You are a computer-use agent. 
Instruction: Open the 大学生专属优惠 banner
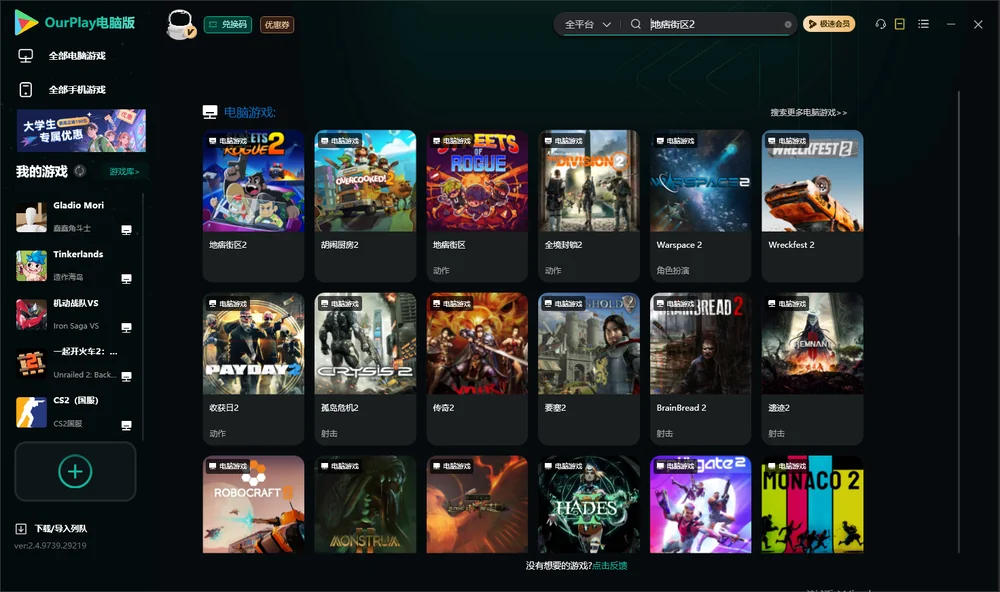[x=81, y=130]
